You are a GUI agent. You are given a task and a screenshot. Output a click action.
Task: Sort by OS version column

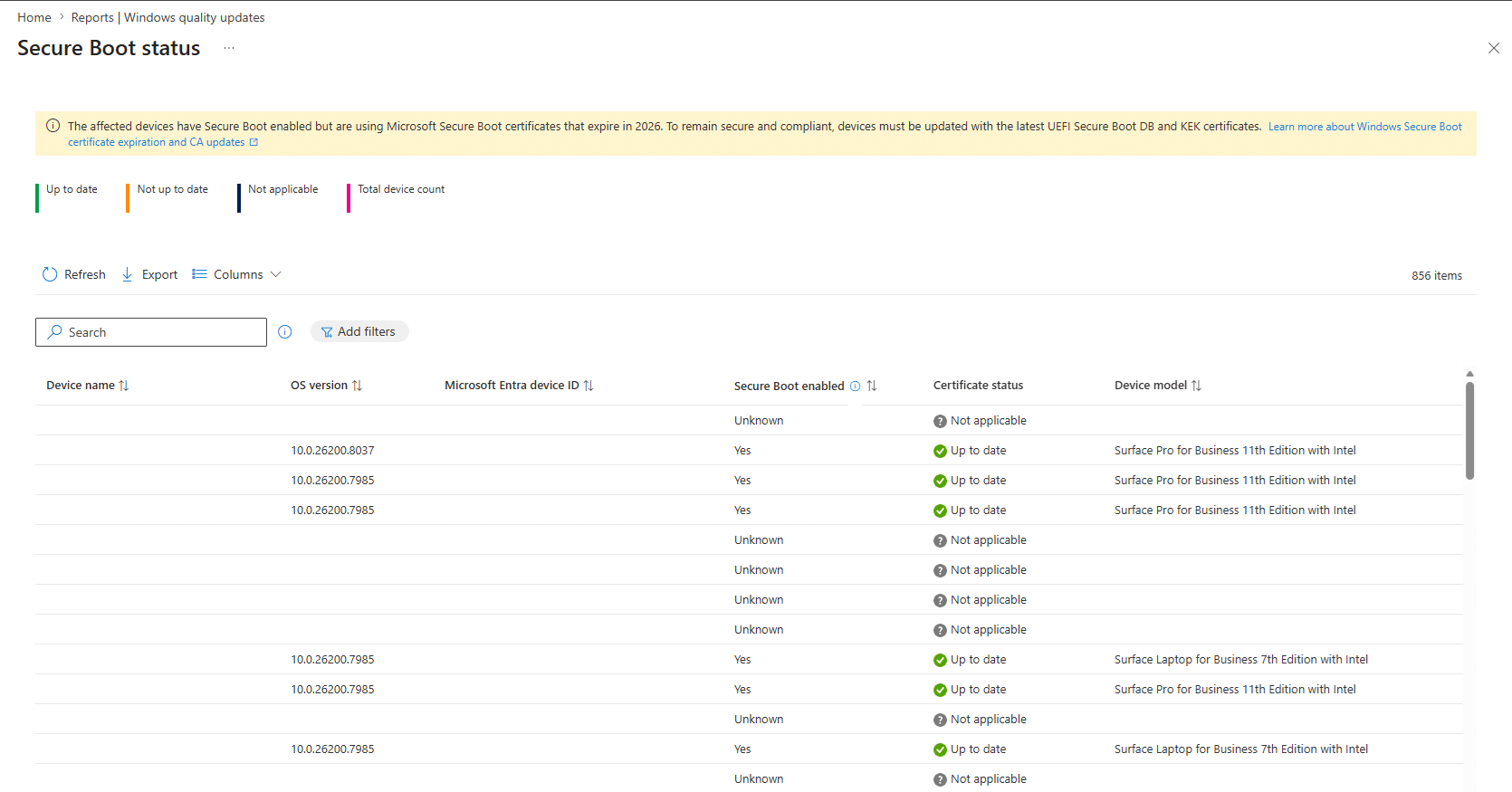coord(357,386)
